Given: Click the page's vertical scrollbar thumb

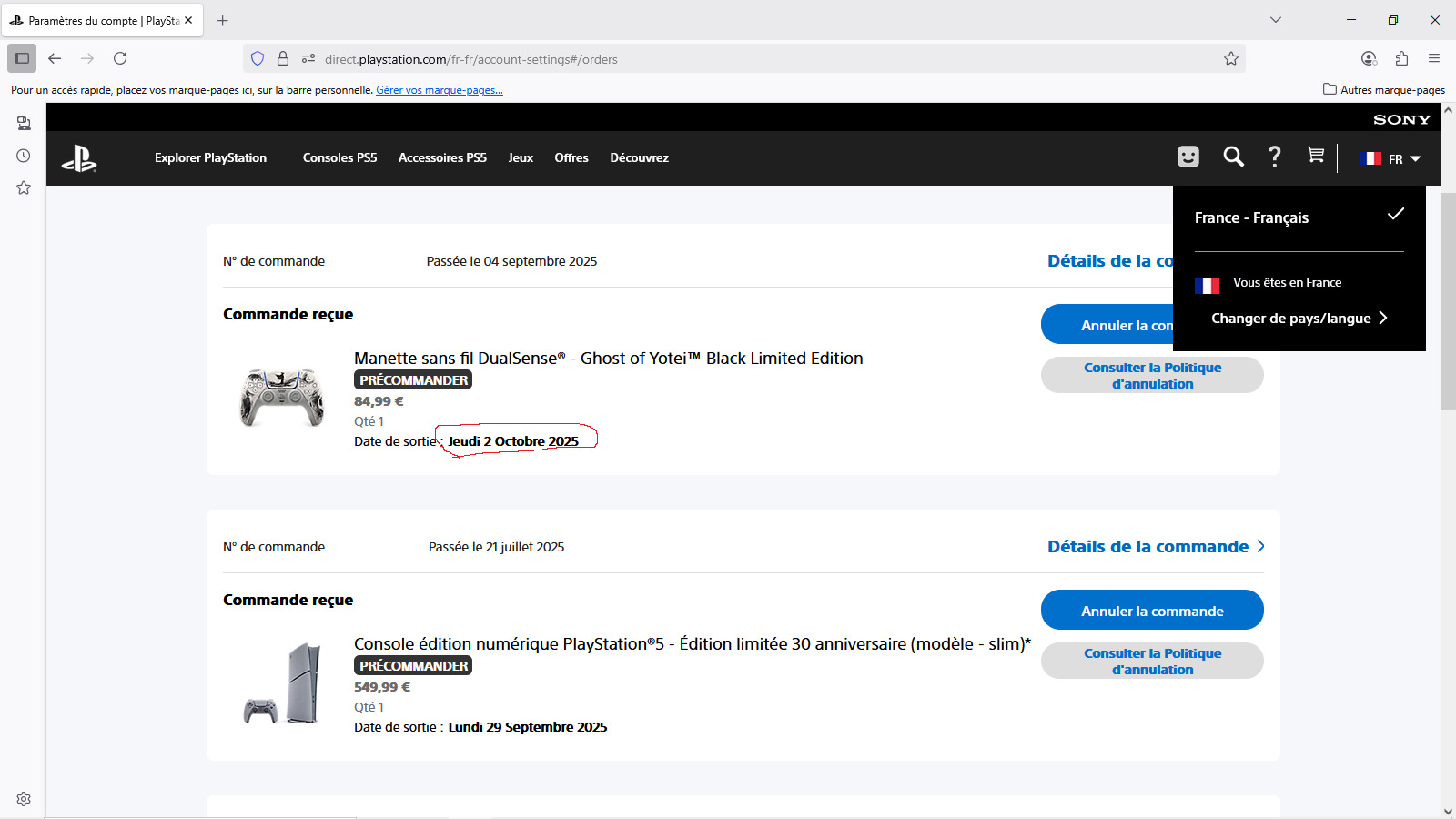Looking at the screenshot, I should click(1448, 300).
